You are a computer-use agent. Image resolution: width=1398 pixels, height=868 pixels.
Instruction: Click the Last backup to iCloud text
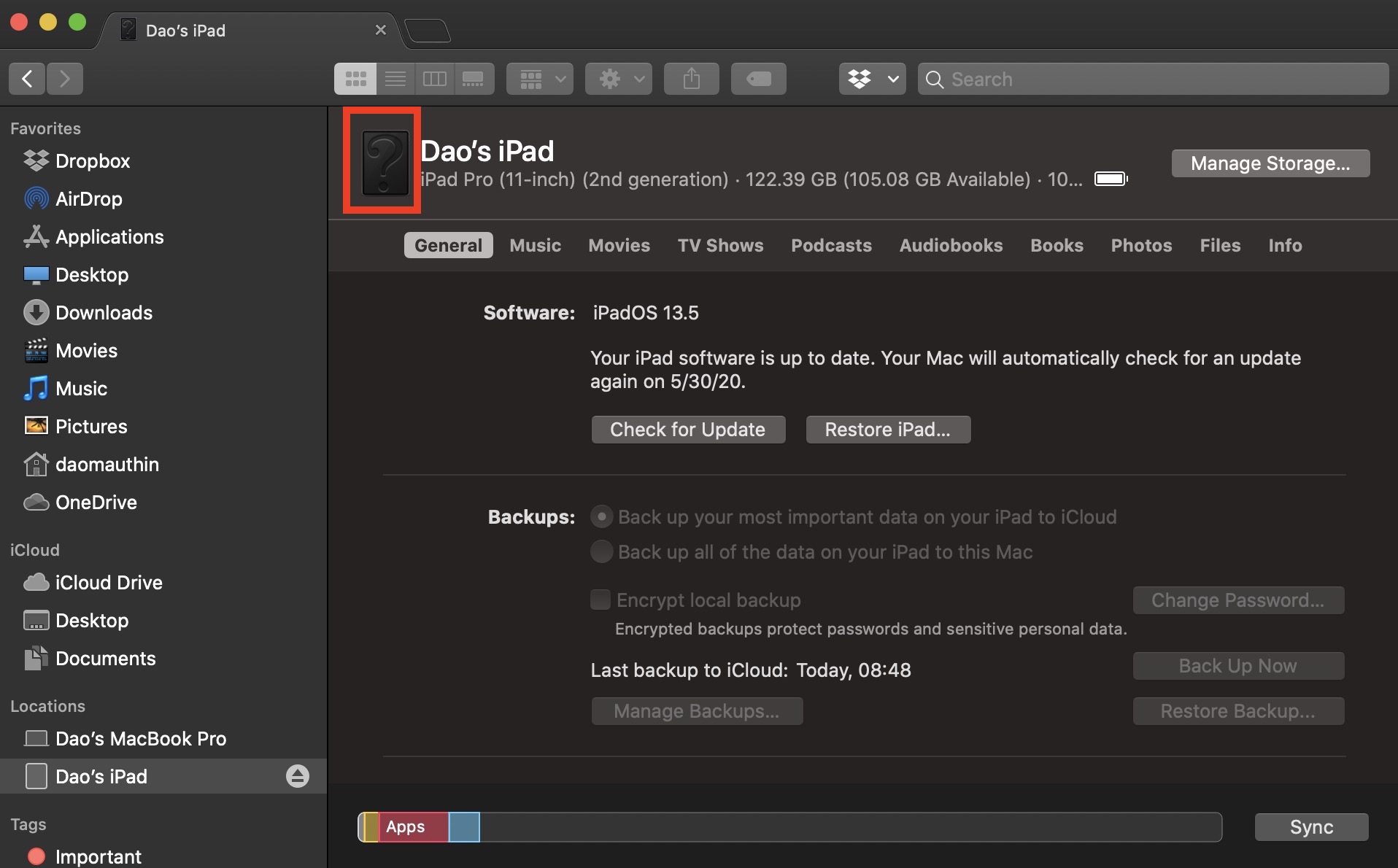point(751,670)
